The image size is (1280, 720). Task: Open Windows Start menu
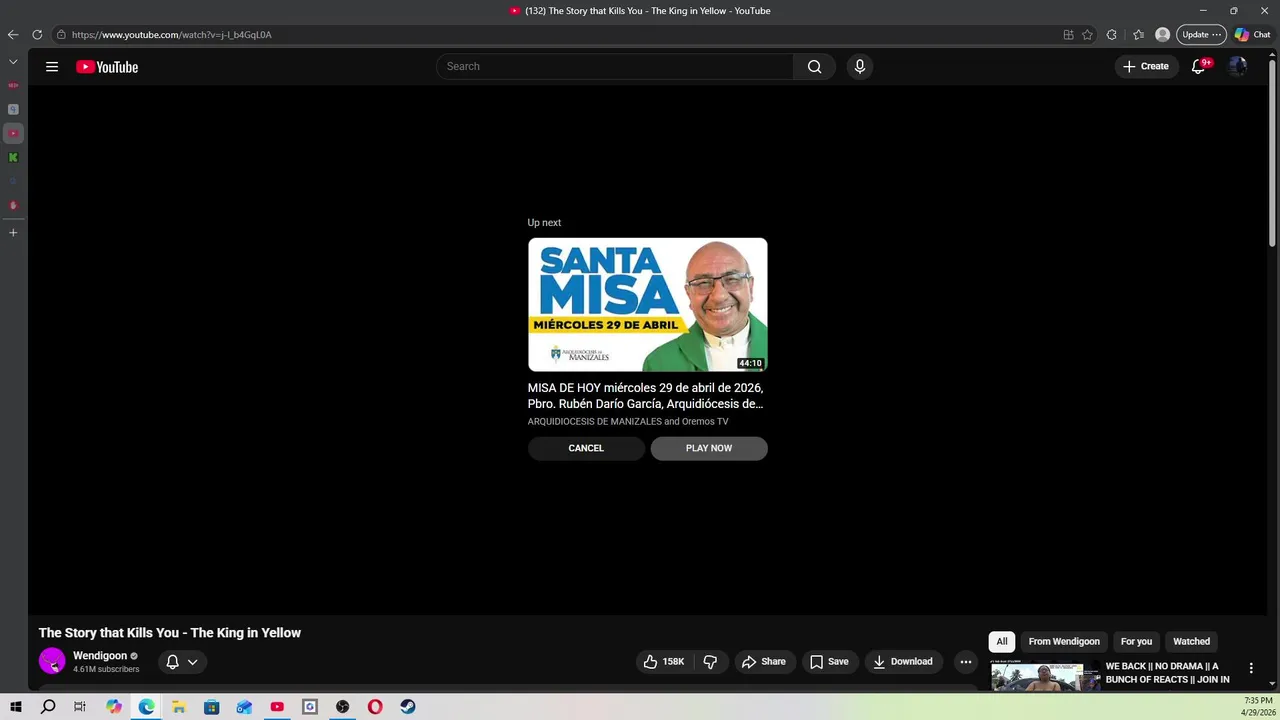[x=15, y=707]
